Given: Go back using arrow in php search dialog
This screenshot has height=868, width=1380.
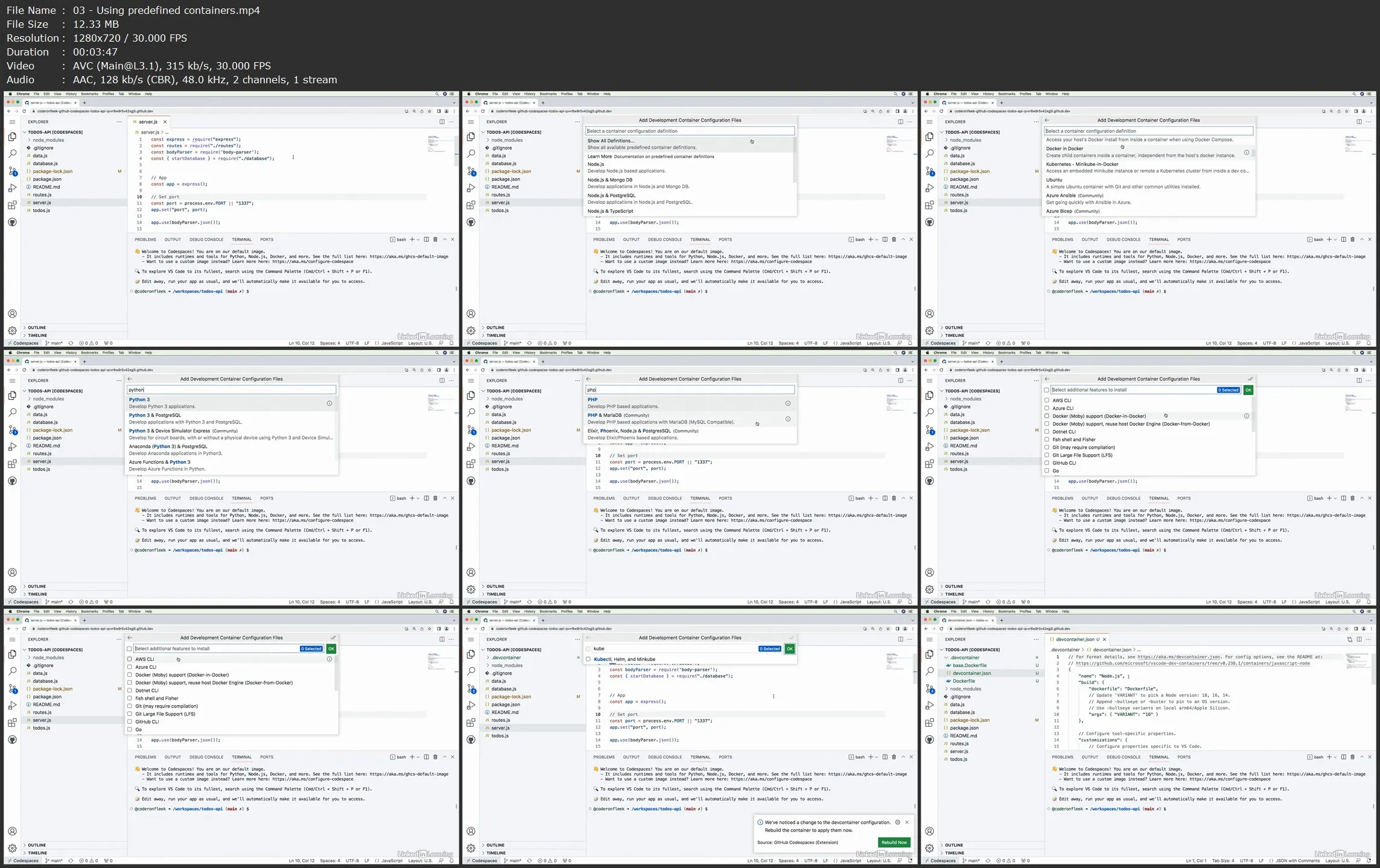Looking at the screenshot, I should [588, 379].
